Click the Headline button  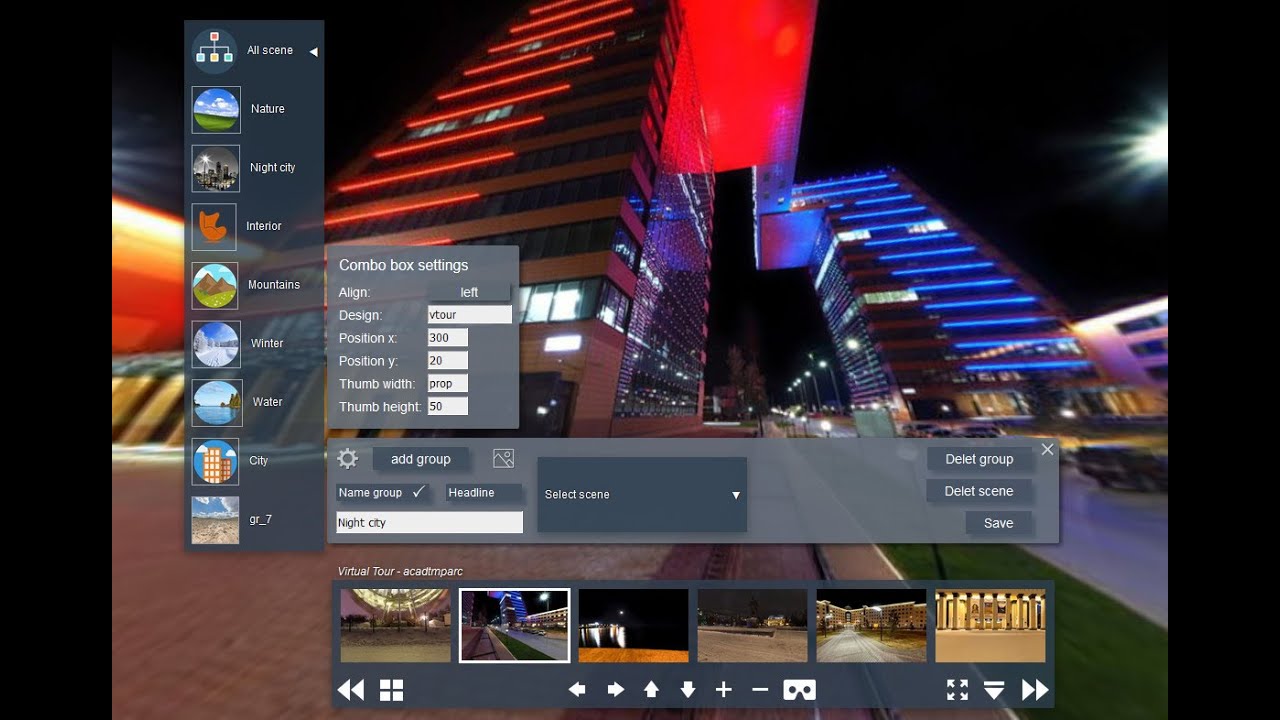pos(484,493)
